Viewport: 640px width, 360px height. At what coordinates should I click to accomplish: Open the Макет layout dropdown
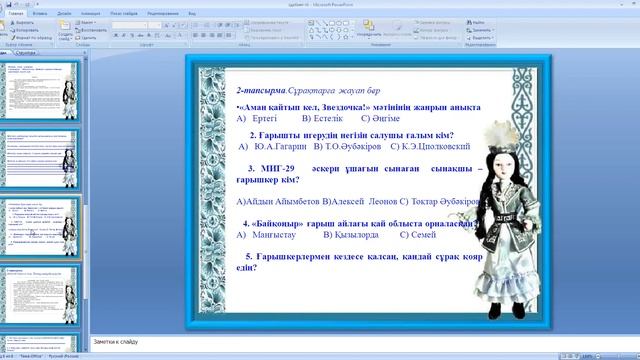pos(86,22)
